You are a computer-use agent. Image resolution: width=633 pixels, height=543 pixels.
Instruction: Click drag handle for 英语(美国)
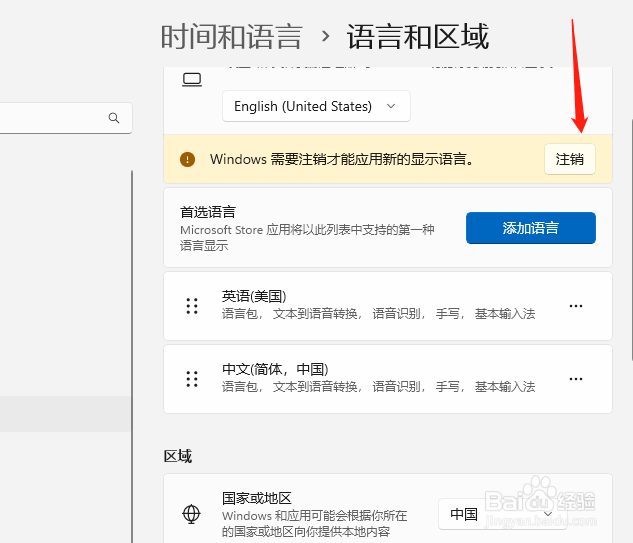192,306
